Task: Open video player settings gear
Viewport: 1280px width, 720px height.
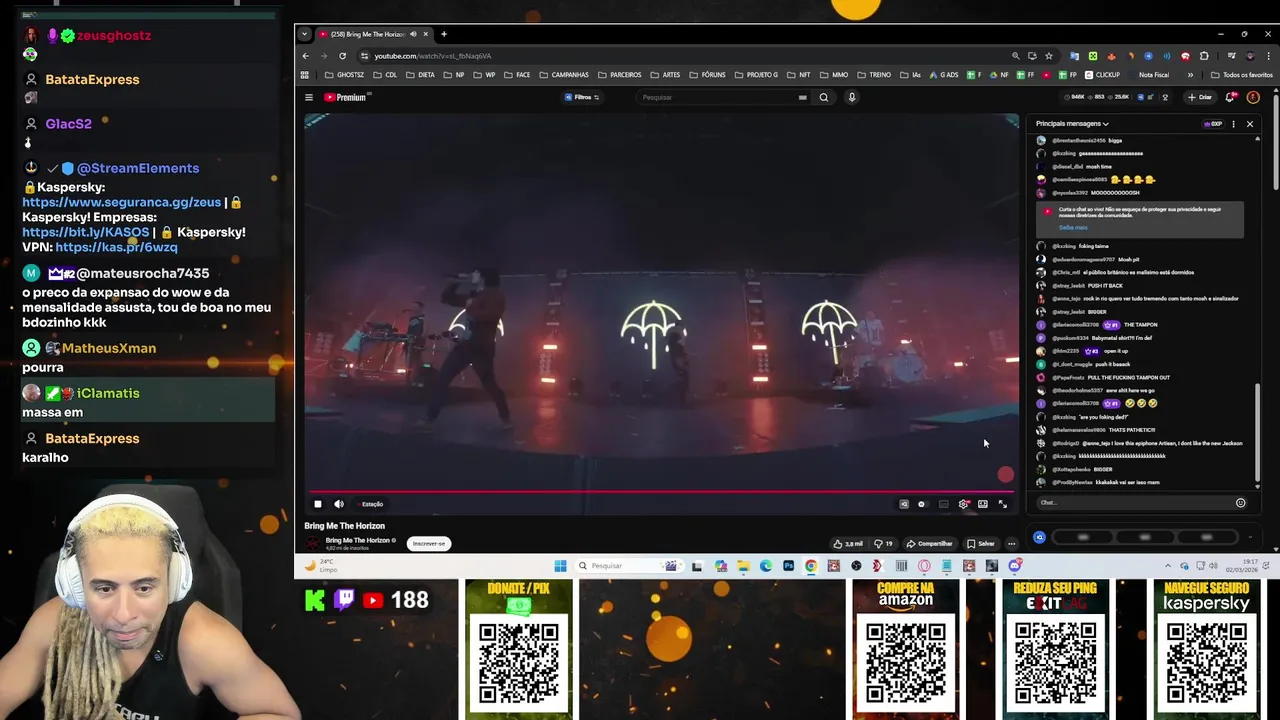Action: [963, 504]
